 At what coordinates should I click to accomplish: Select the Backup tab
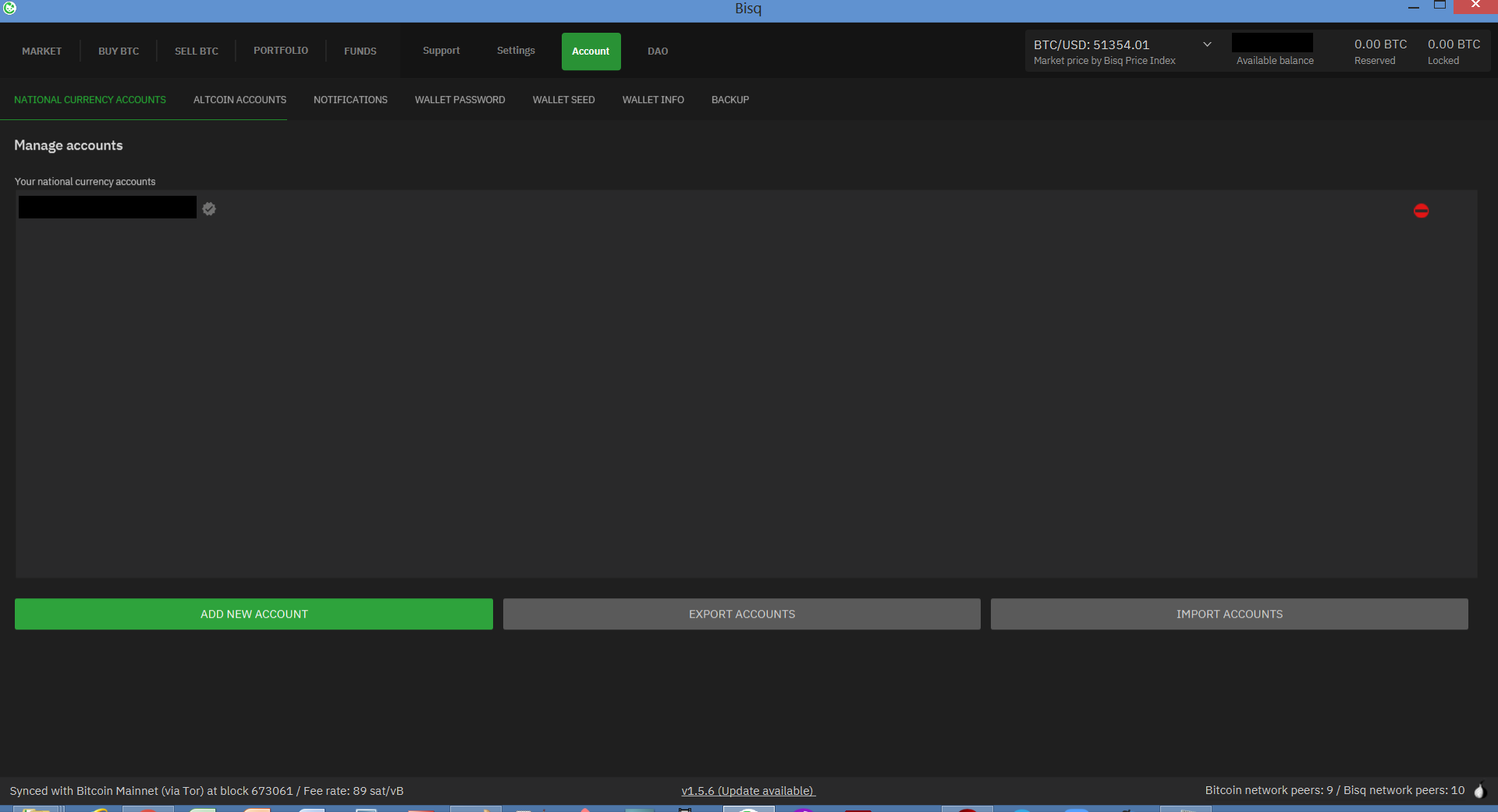click(729, 100)
